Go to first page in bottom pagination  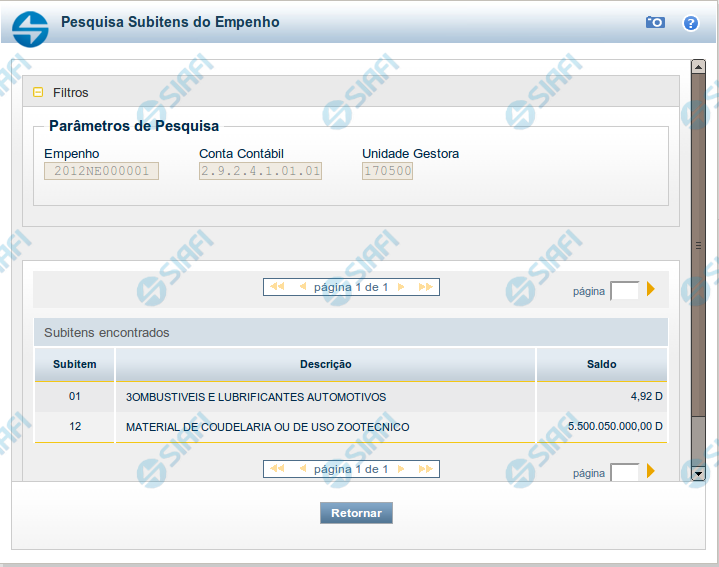(x=277, y=469)
